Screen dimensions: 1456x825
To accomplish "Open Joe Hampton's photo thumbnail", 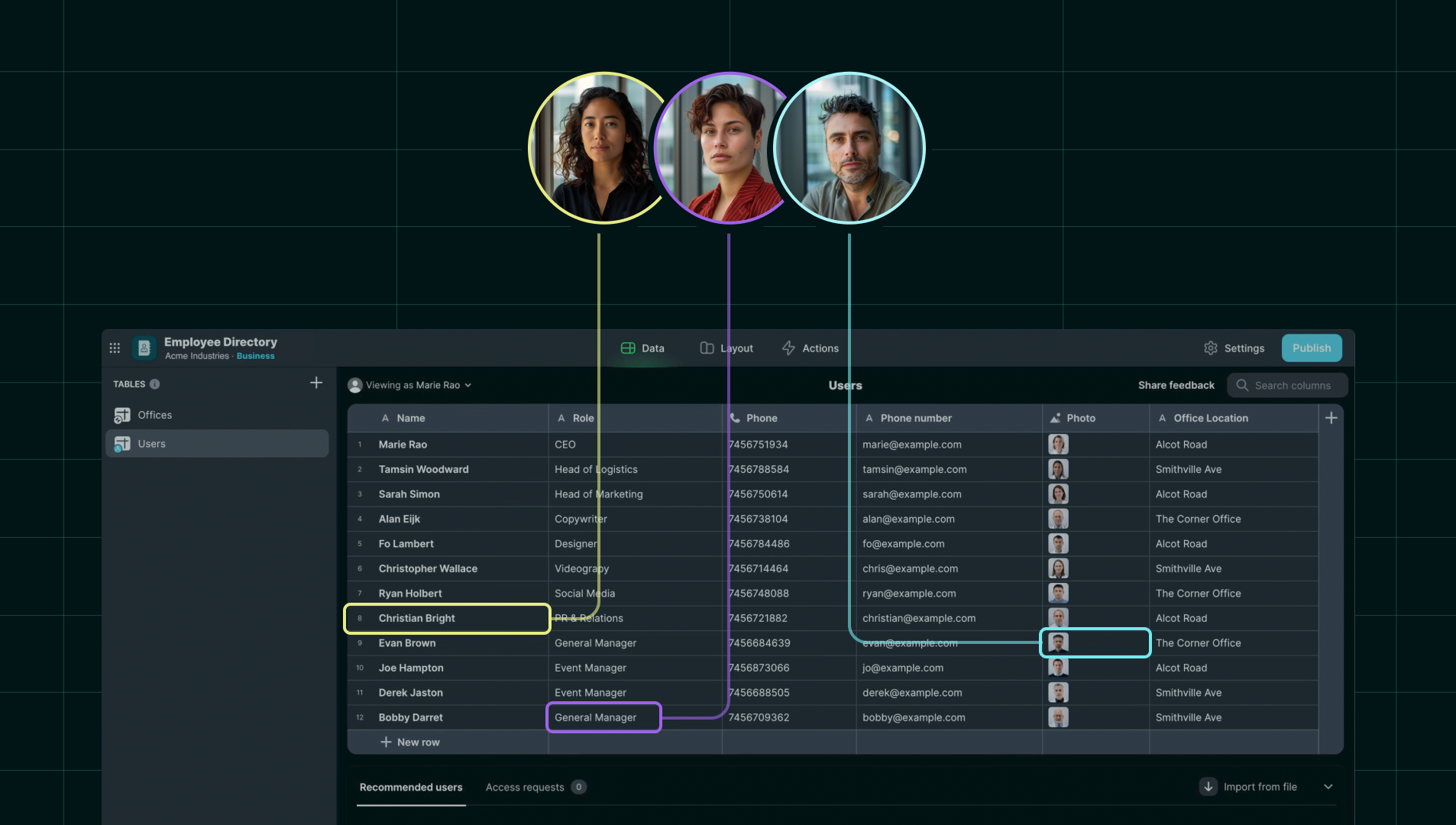I will pos(1058,668).
